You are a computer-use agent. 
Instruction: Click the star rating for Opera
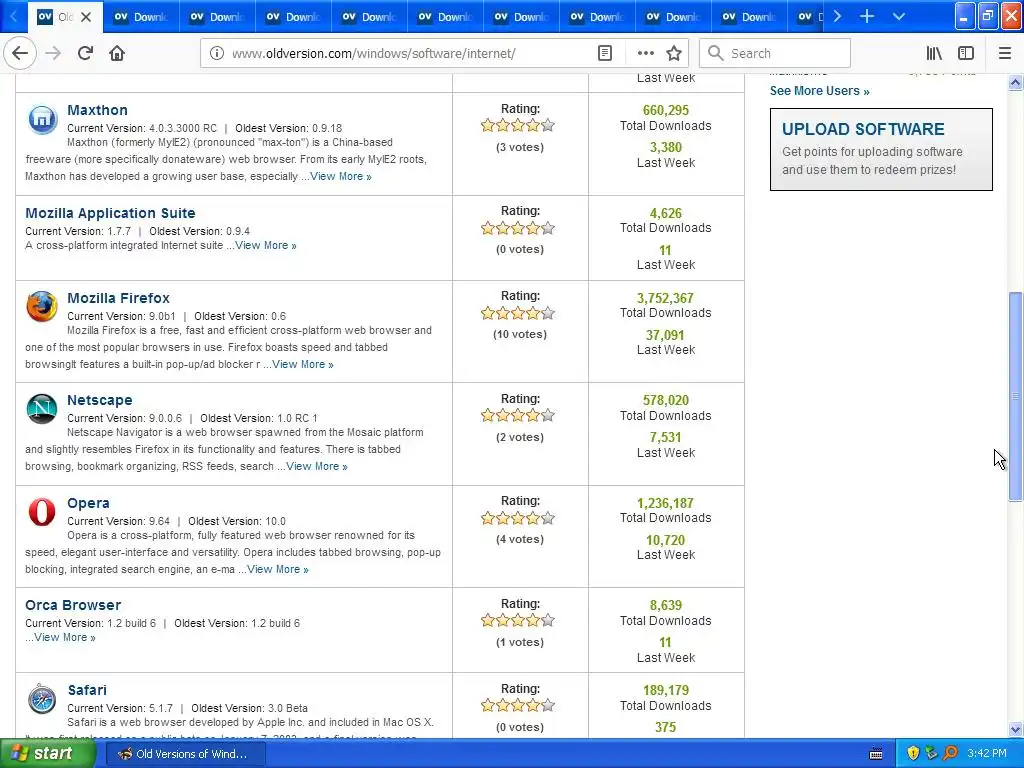518,519
